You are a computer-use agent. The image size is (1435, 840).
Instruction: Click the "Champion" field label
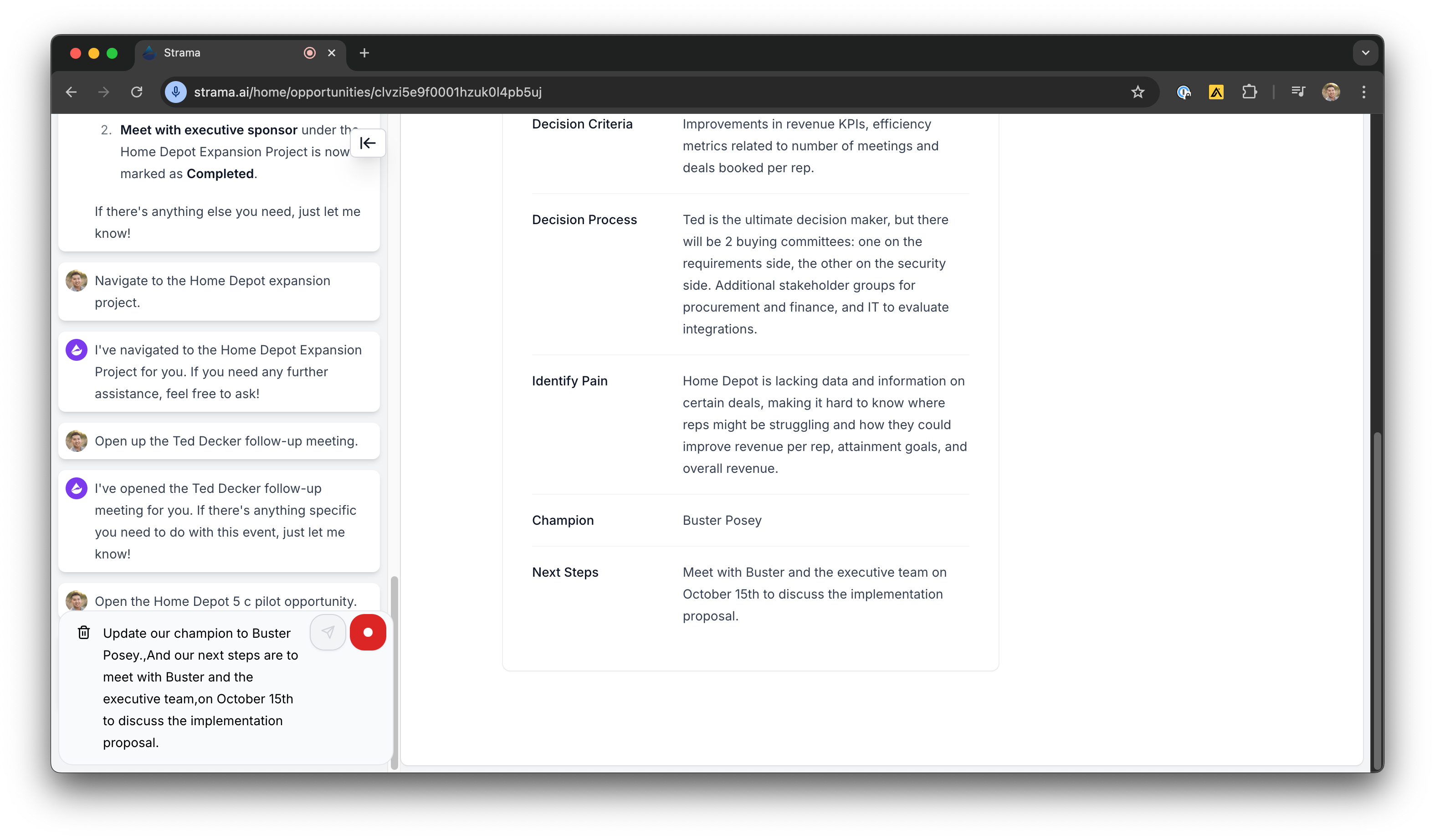coord(563,521)
